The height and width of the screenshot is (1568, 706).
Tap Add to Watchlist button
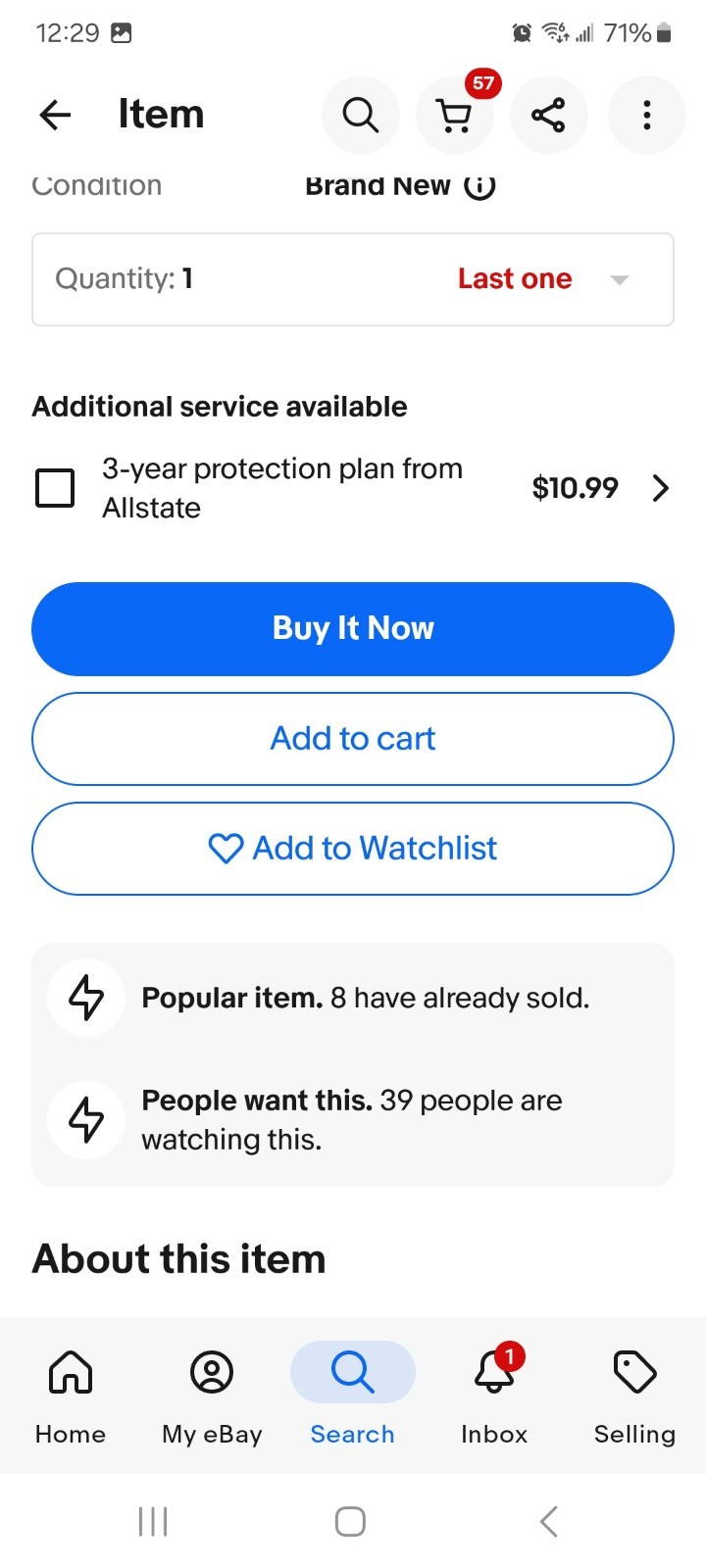tap(353, 849)
